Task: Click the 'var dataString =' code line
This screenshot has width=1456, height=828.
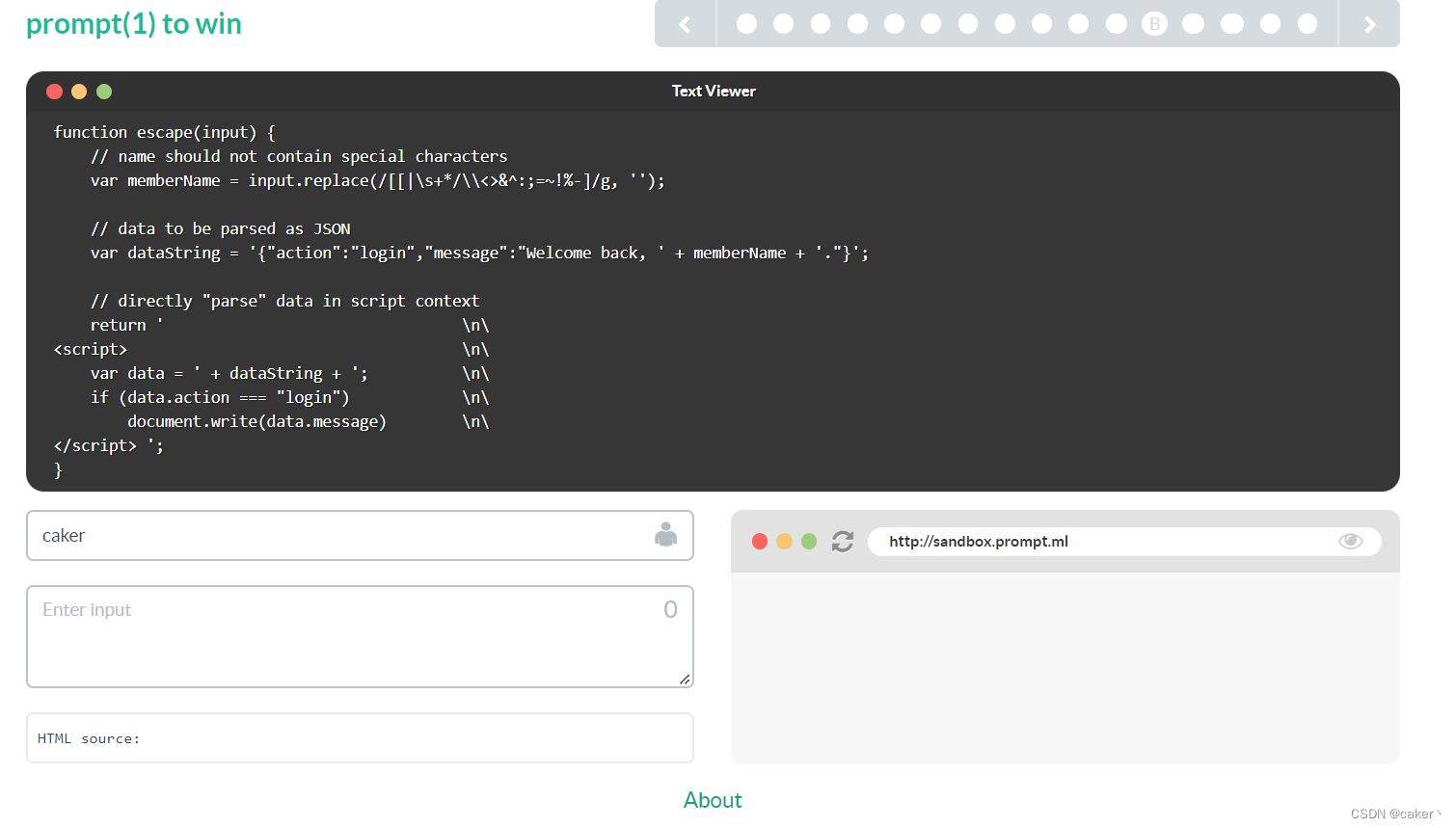Action: pyautogui.click(x=479, y=253)
